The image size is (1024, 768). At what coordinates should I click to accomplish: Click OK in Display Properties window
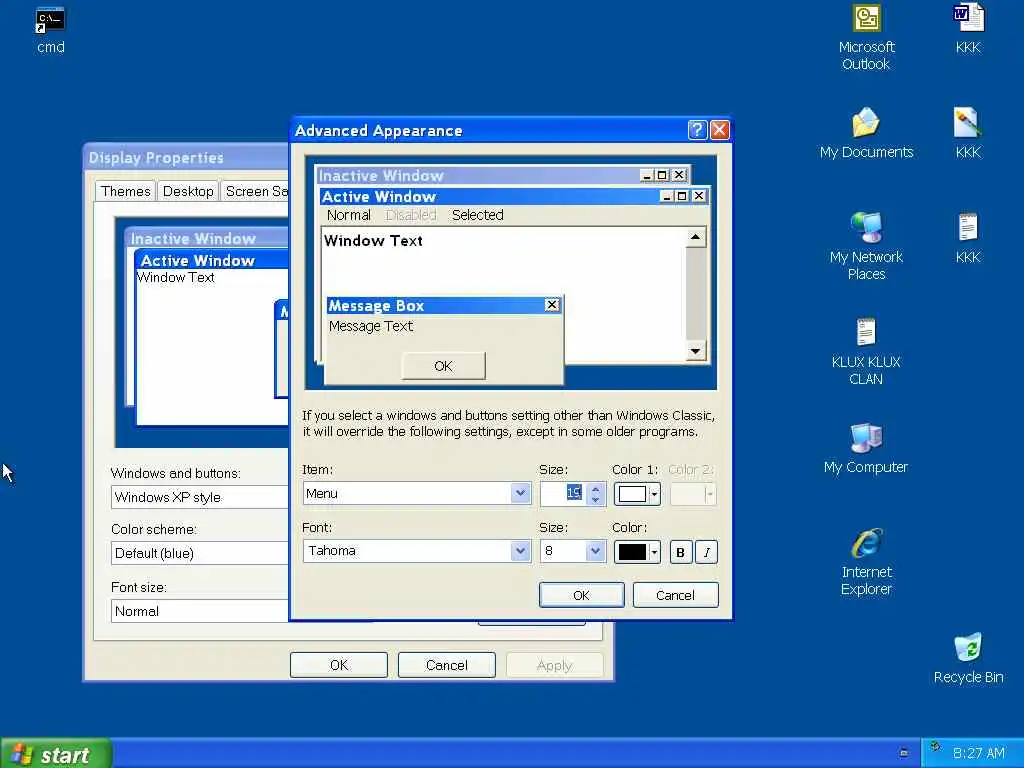[x=339, y=665]
